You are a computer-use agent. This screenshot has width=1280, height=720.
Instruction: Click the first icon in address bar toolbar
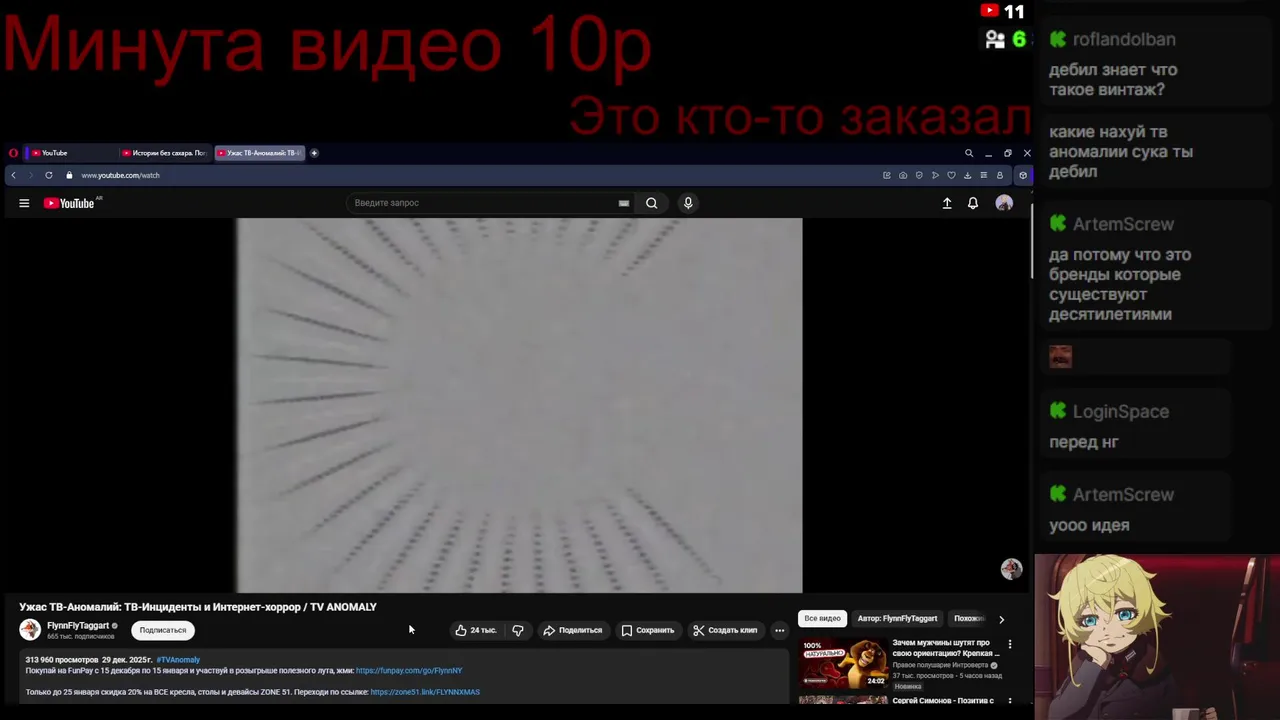886,175
